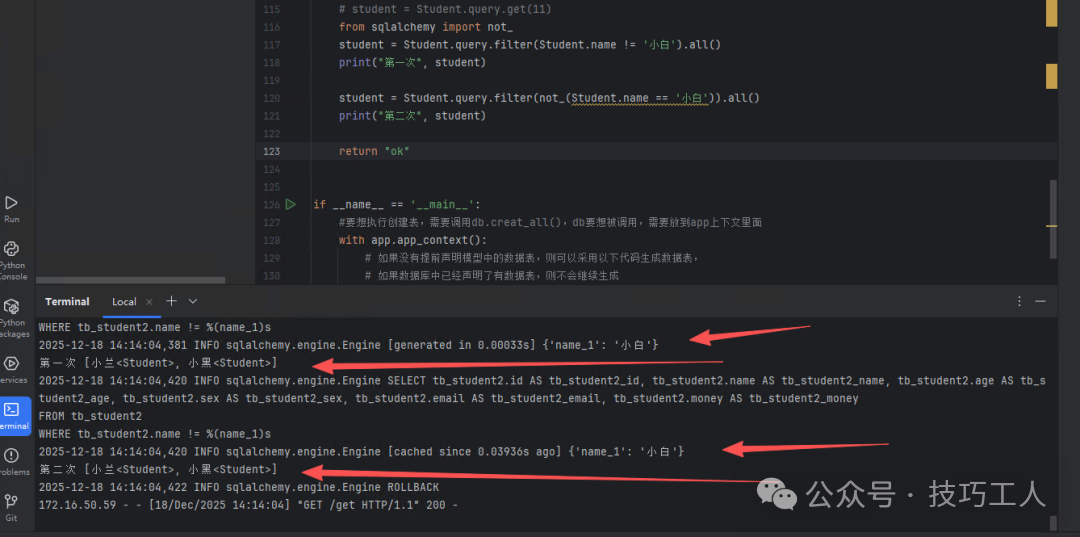Click the commented student = Student.query.get(11) line
This screenshot has height=537, width=1080.
click(445, 9)
